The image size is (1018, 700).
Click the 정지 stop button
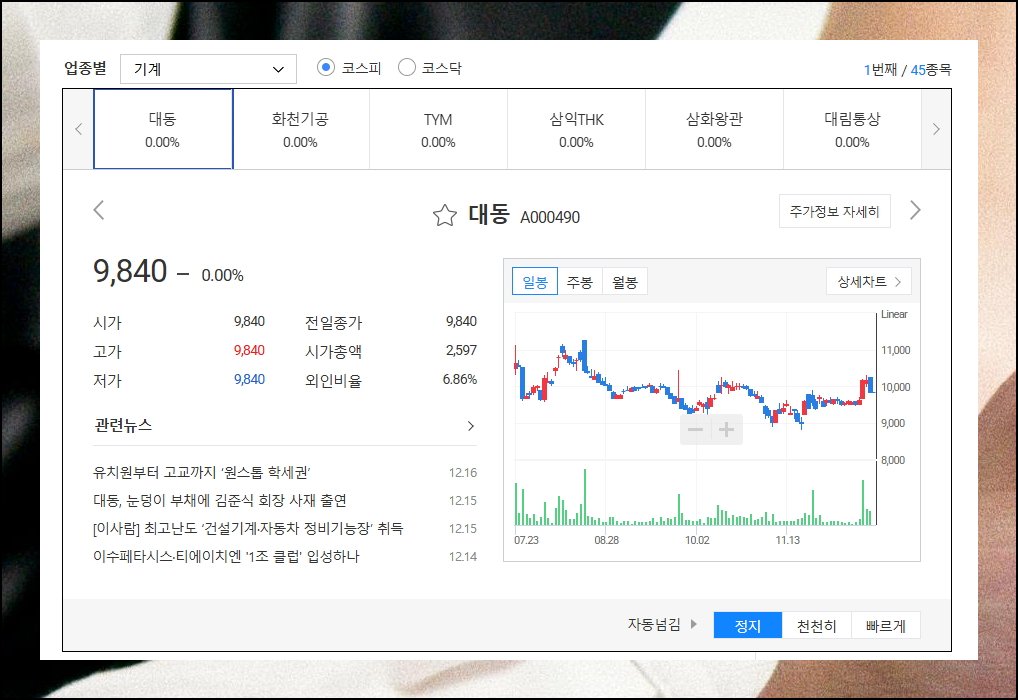747,625
